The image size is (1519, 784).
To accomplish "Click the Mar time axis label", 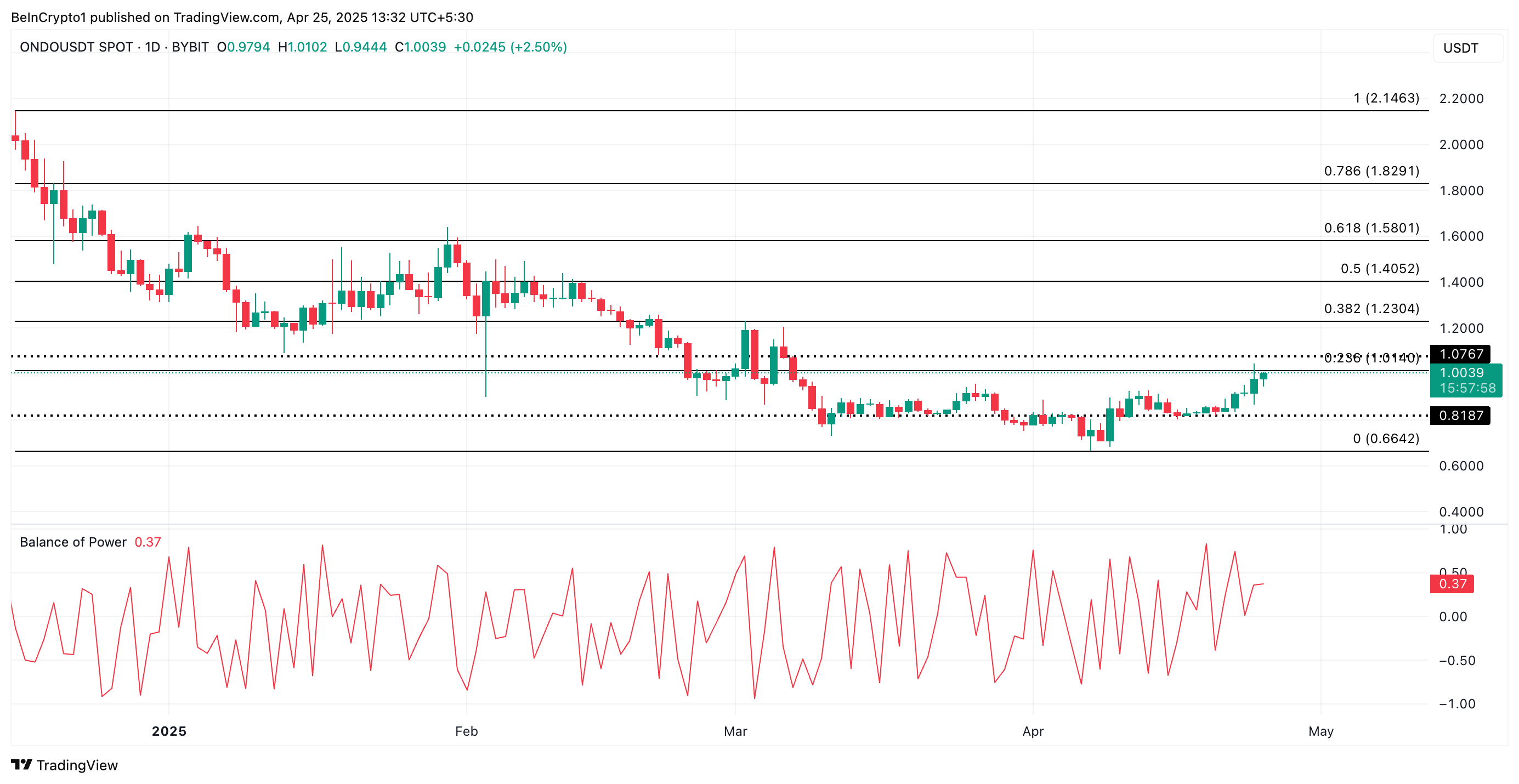I will pos(735,731).
